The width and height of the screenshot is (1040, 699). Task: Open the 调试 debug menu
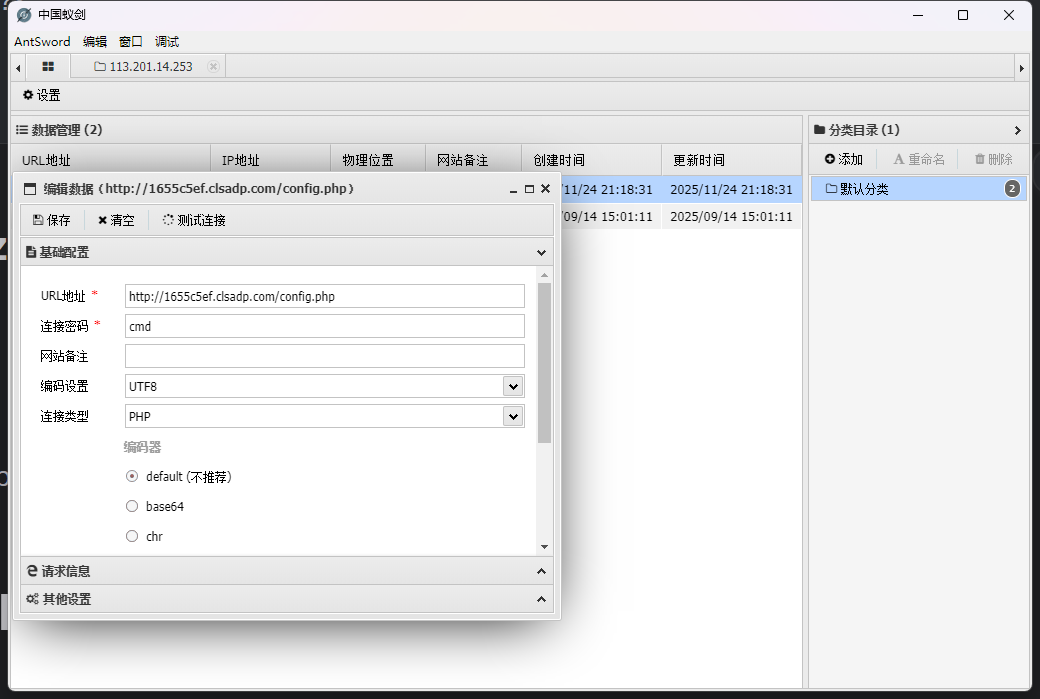(167, 42)
